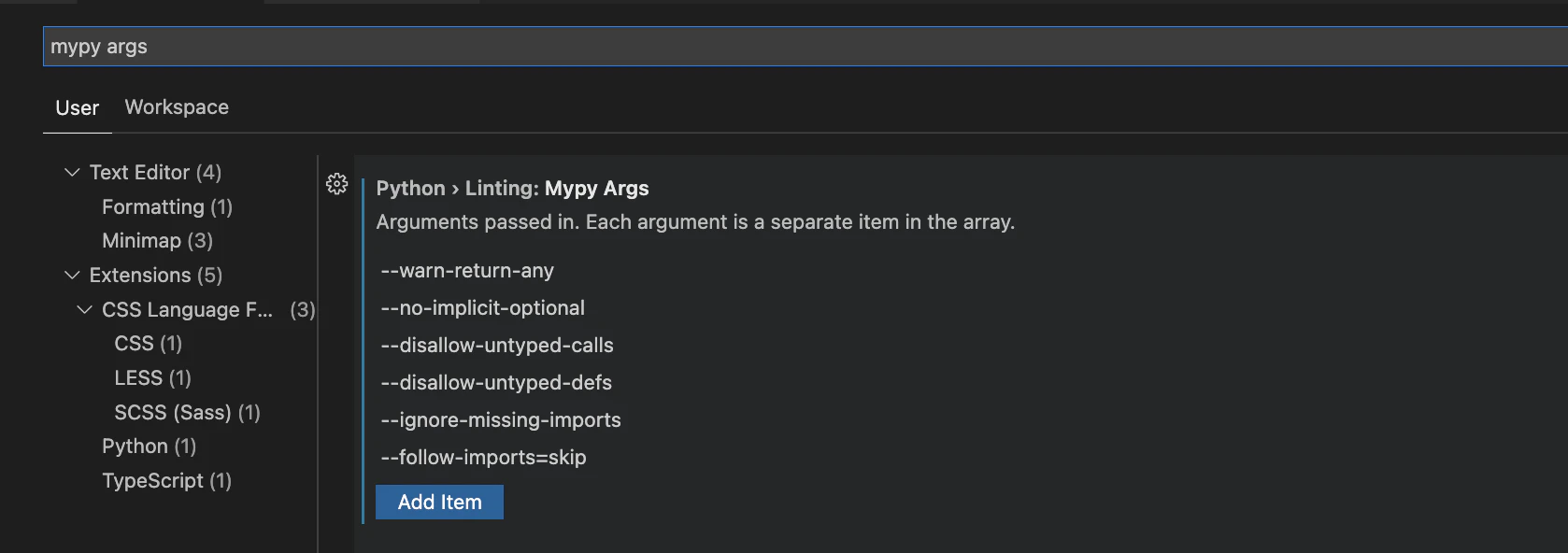The image size is (1568, 553).
Task: Open the gear menu for Mypy Args setting
Action: click(337, 184)
